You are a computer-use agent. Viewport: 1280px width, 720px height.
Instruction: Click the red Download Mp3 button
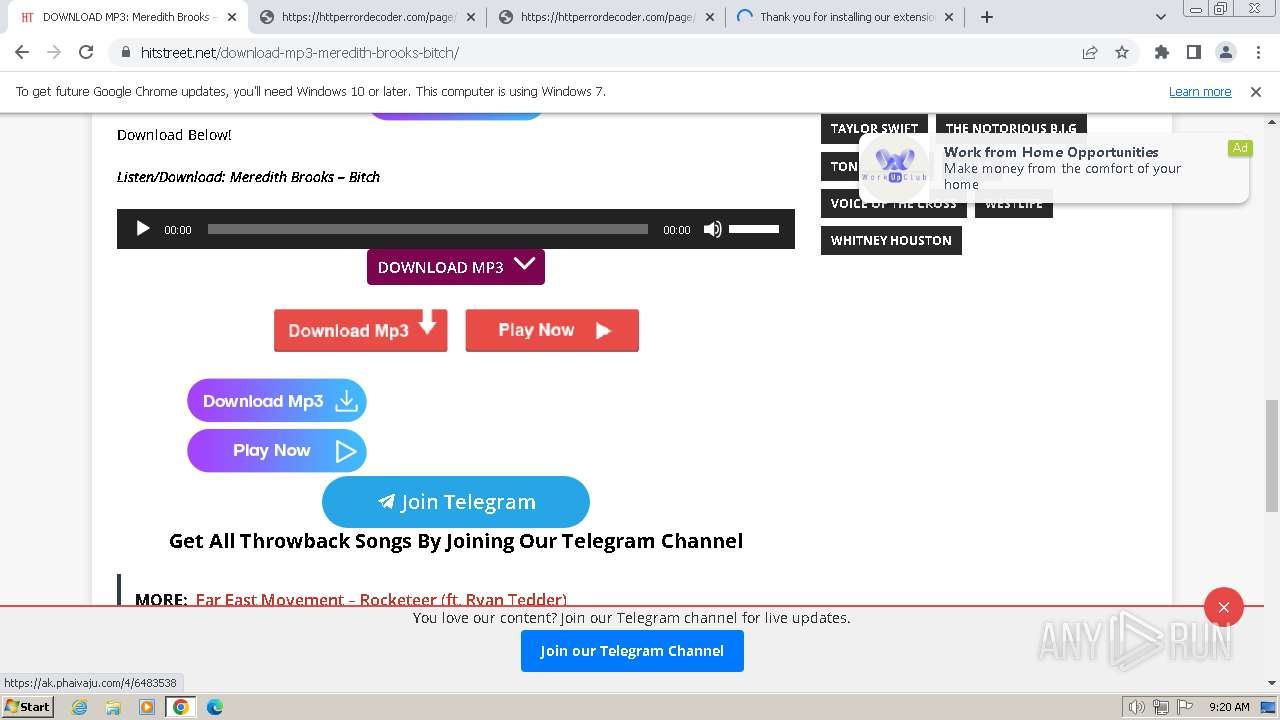(x=361, y=330)
